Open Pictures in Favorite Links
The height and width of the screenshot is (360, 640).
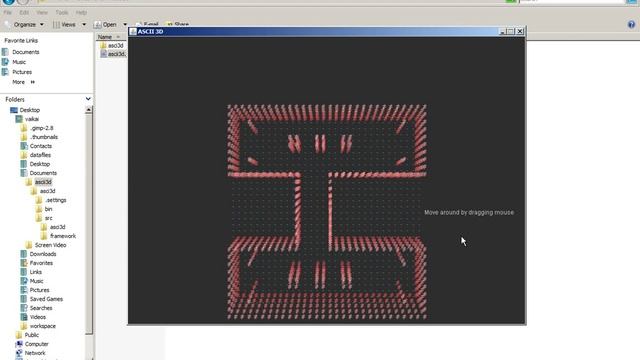(x=22, y=72)
